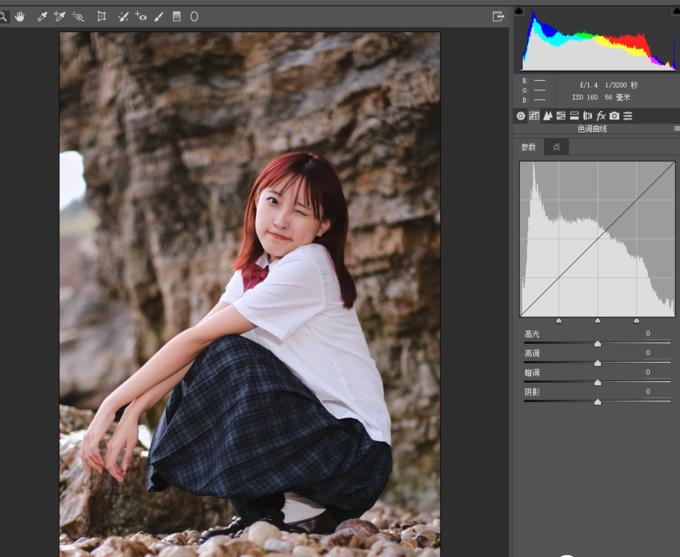This screenshot has width=680, height=557.
Task: Select the Crop tool
Action: 102,16
